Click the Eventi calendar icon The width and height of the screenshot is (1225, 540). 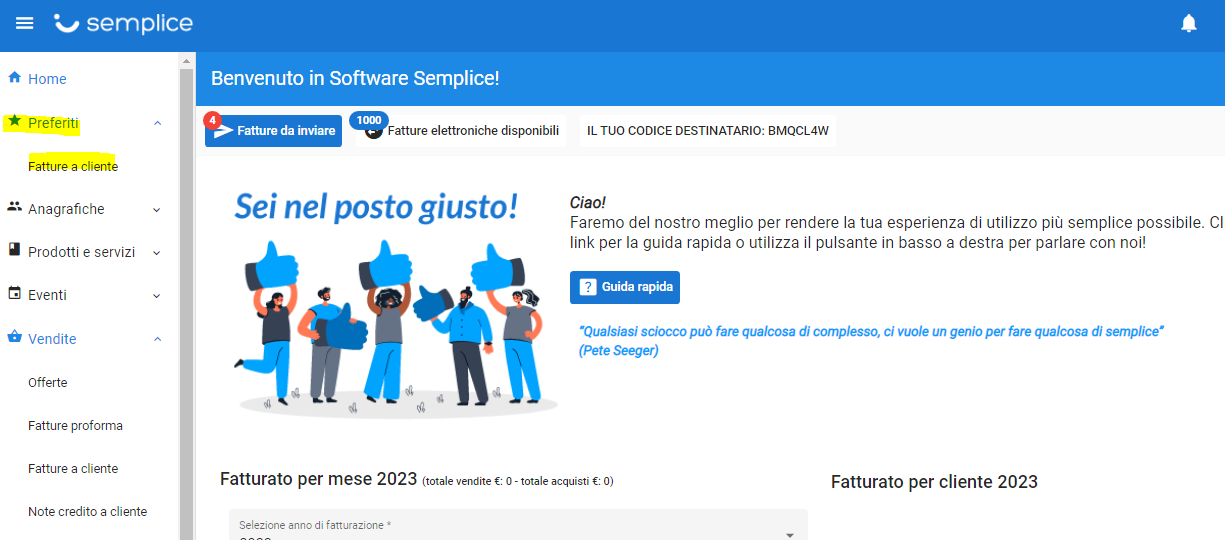[15, 294]
